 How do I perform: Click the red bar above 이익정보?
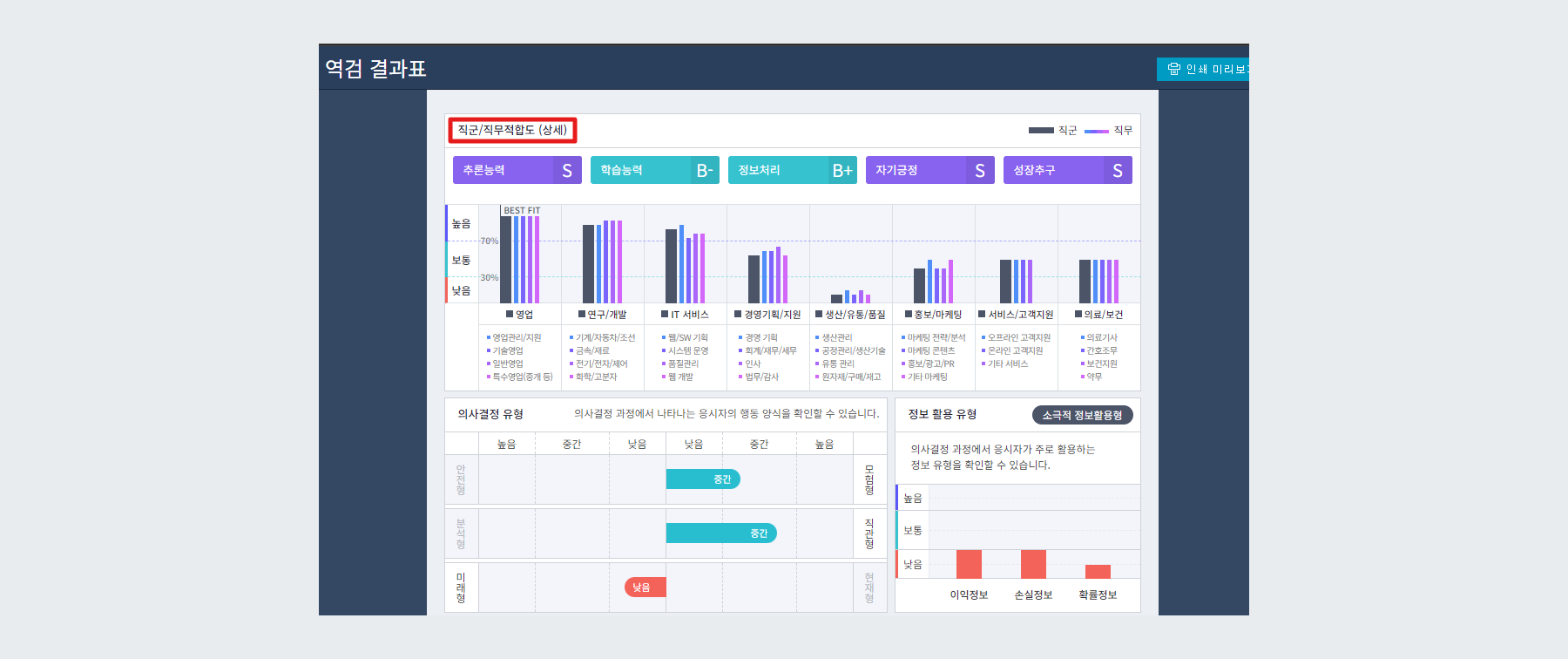pos(969,564)
